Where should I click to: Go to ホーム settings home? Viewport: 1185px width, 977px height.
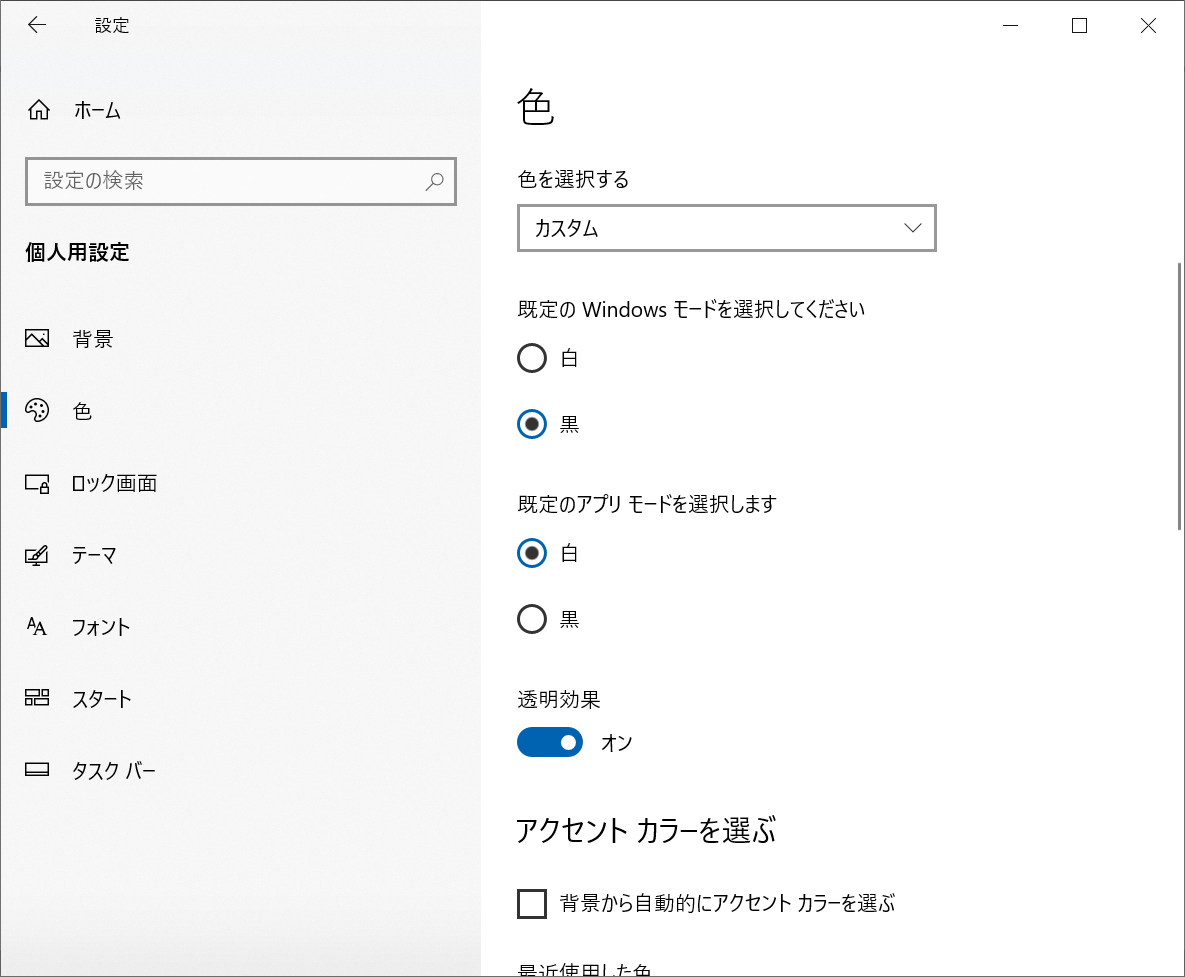(x=240, y=110)
